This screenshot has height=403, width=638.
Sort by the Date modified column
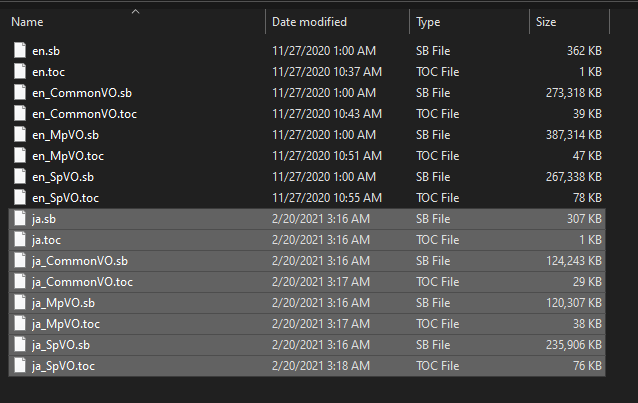point(309,21)
